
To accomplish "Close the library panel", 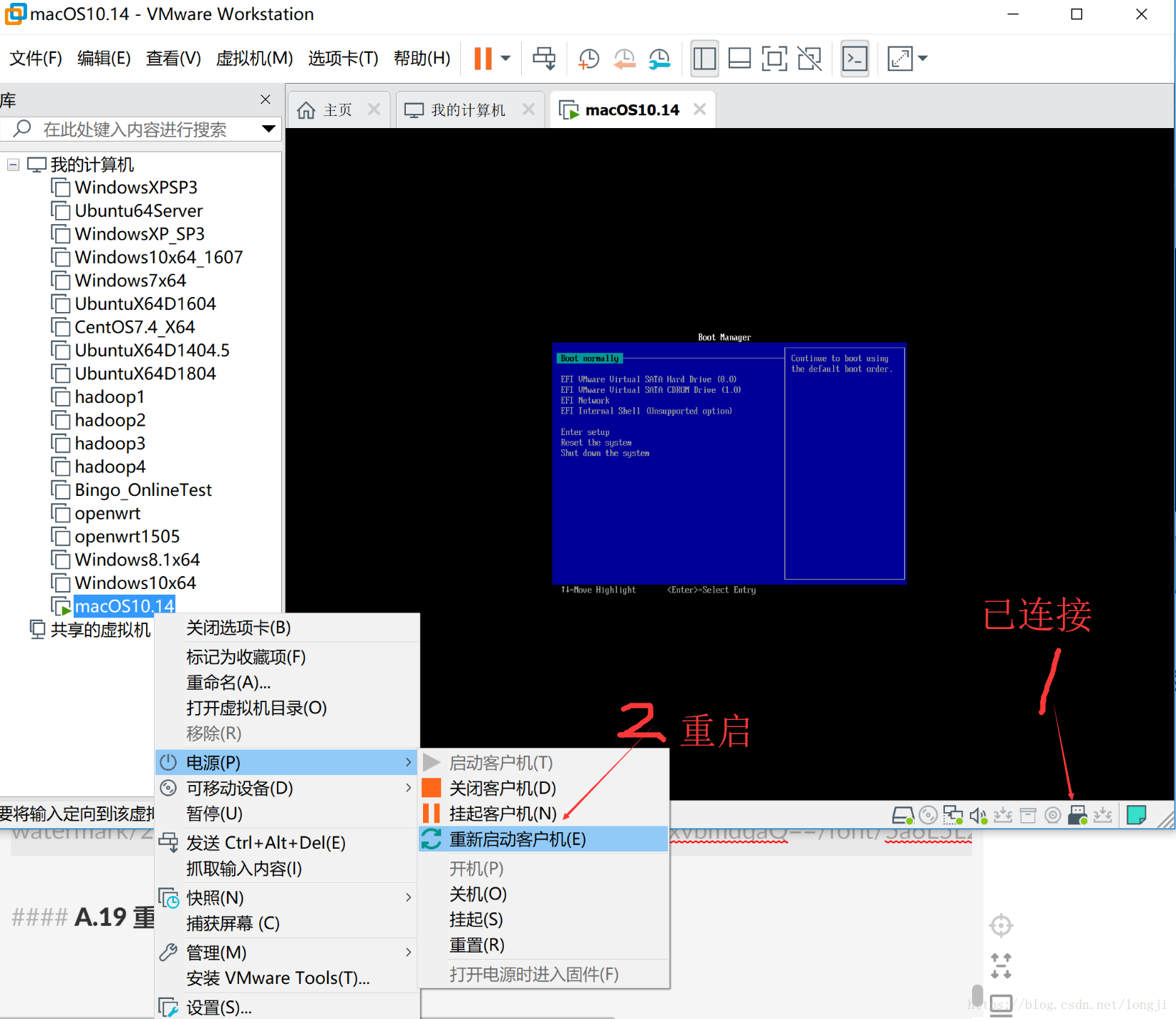I will [x=266, y=99].
